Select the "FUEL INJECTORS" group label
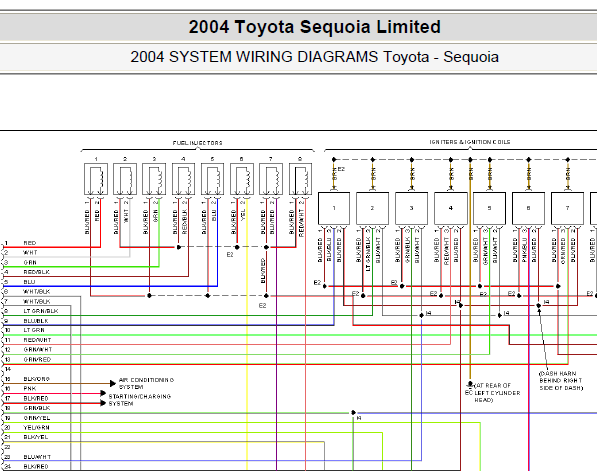 (x=198, y=143)
